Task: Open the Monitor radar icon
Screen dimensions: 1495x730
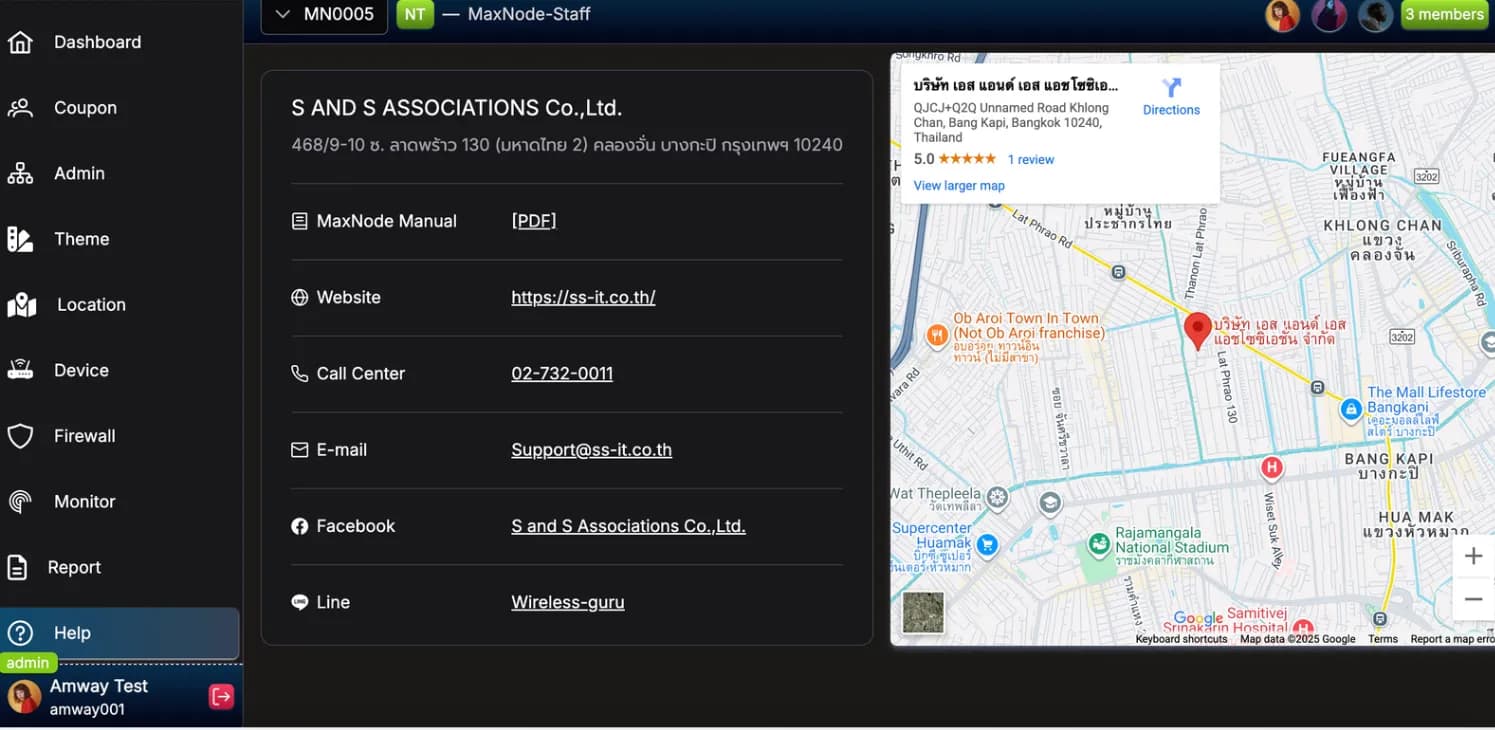Action: pyautogui.click(x=20, y=502)
